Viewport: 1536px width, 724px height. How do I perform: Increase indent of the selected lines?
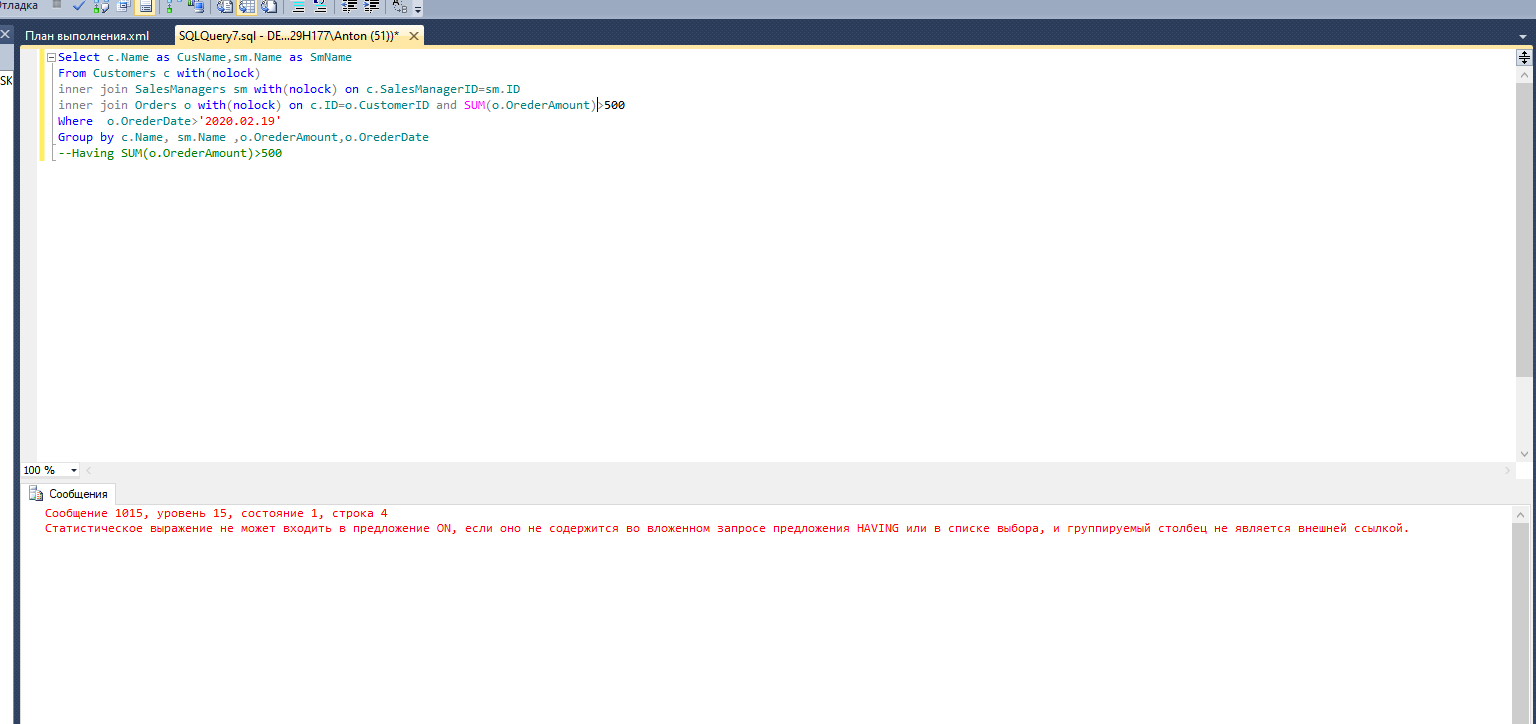[372, 5]
